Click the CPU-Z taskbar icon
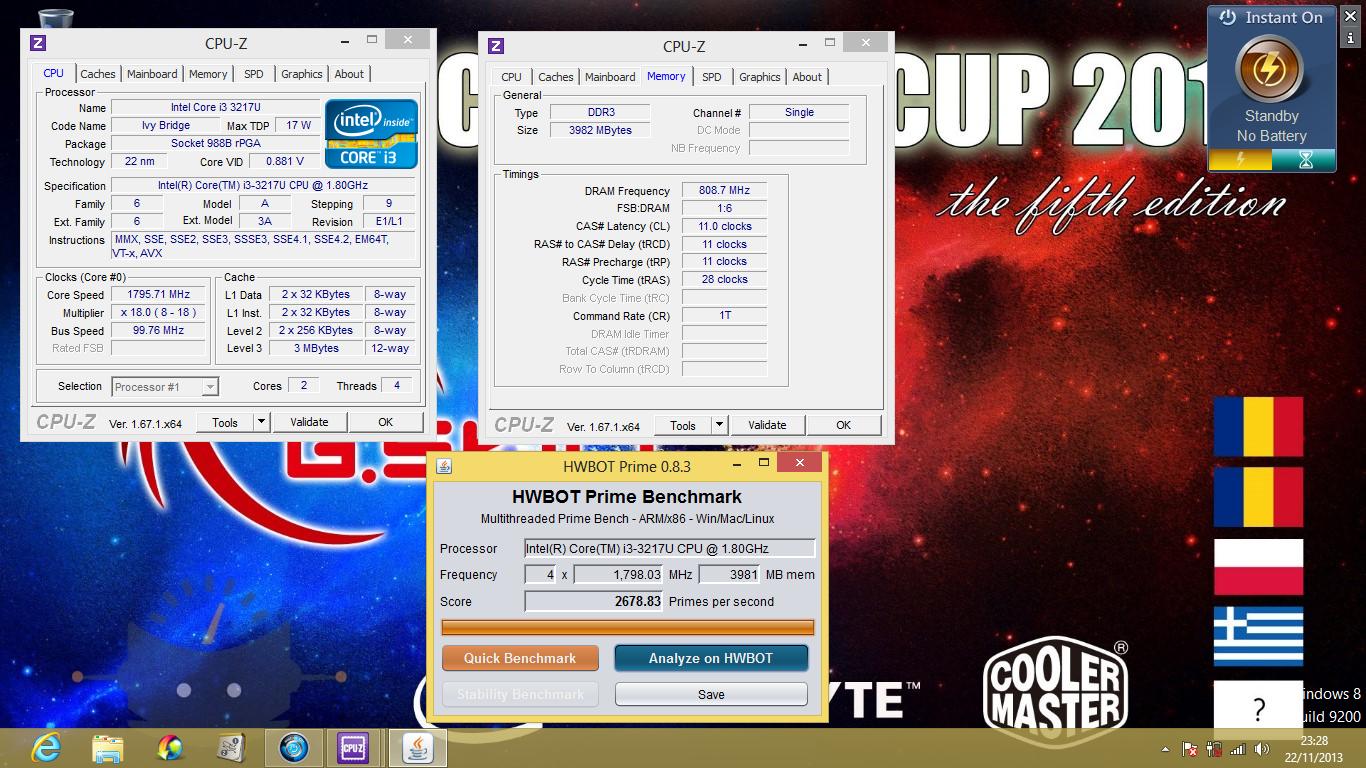The image size is (1366, 768). click(353, 747)
